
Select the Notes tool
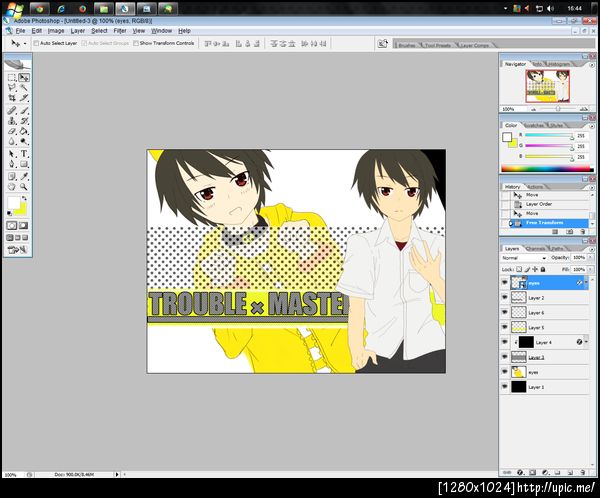point(12,176)
